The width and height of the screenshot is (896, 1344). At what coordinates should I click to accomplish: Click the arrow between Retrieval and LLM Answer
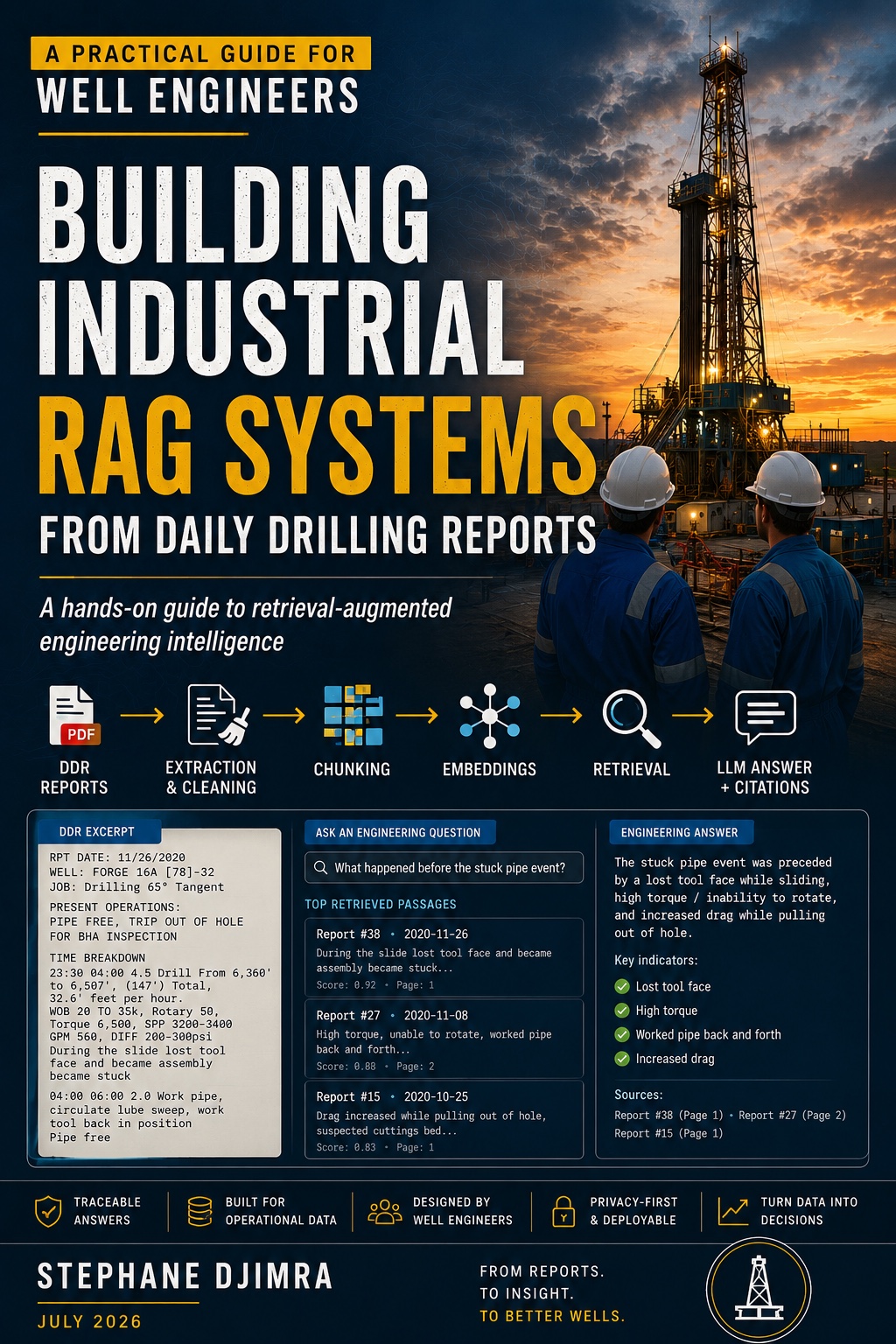(693, 716)
